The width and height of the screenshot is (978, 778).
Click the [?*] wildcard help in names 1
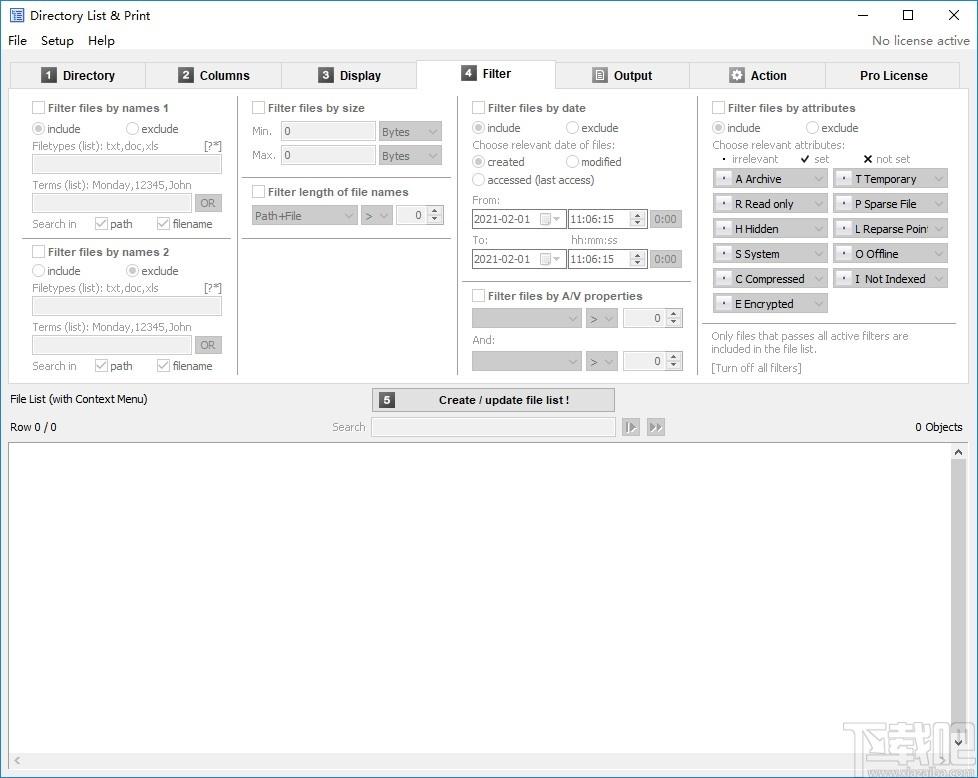tap(213, 146)
